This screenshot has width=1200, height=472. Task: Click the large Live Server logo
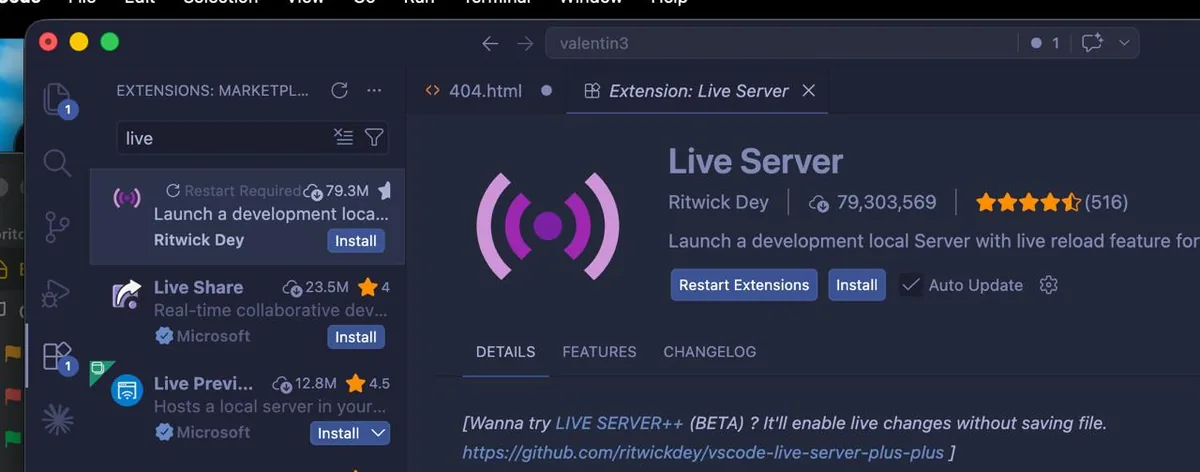(547, 226)
